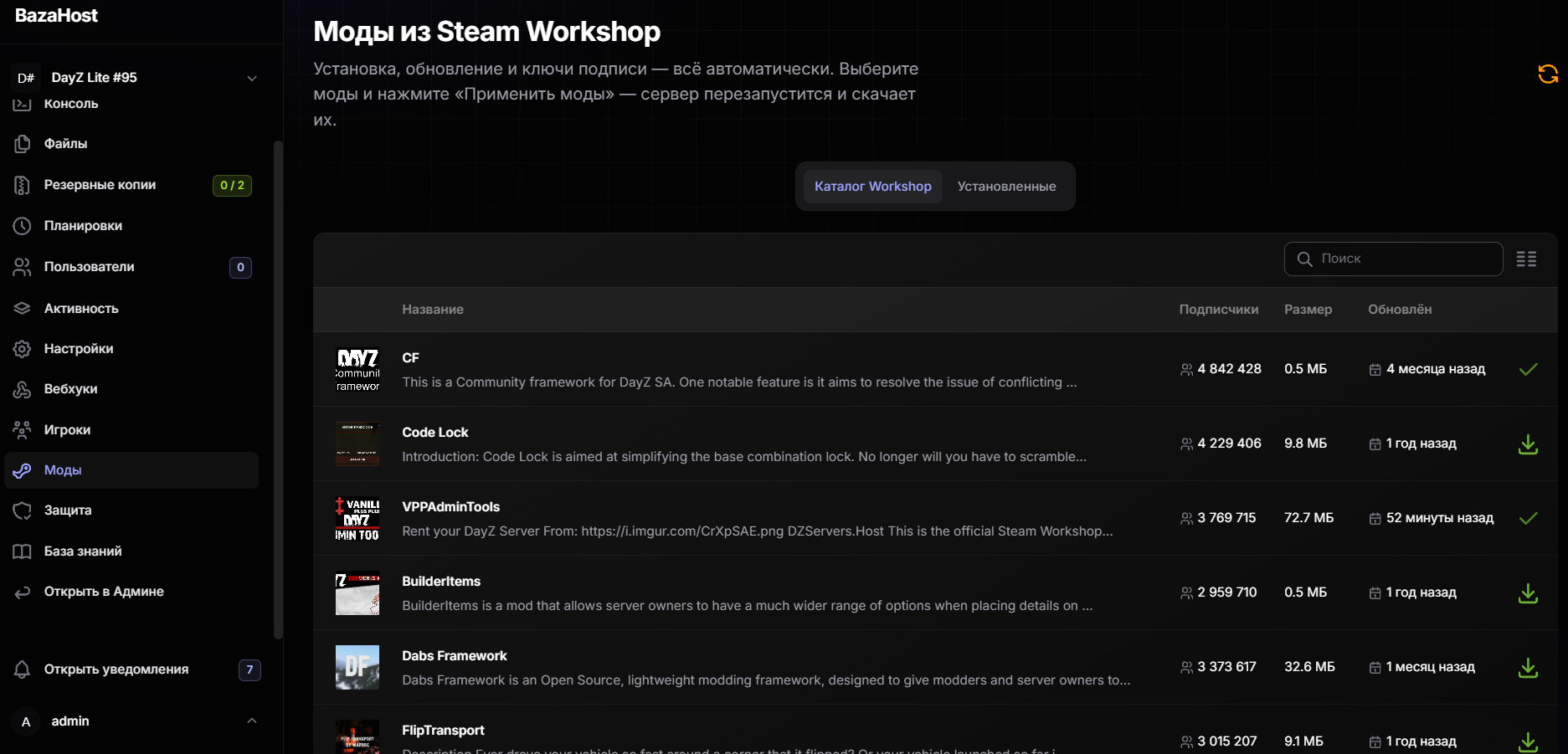Viewport: 1568px width, 754px height.
Task: Open the Консоль sidebar icon
Action: pyautogui.click(x=23, y=104)
